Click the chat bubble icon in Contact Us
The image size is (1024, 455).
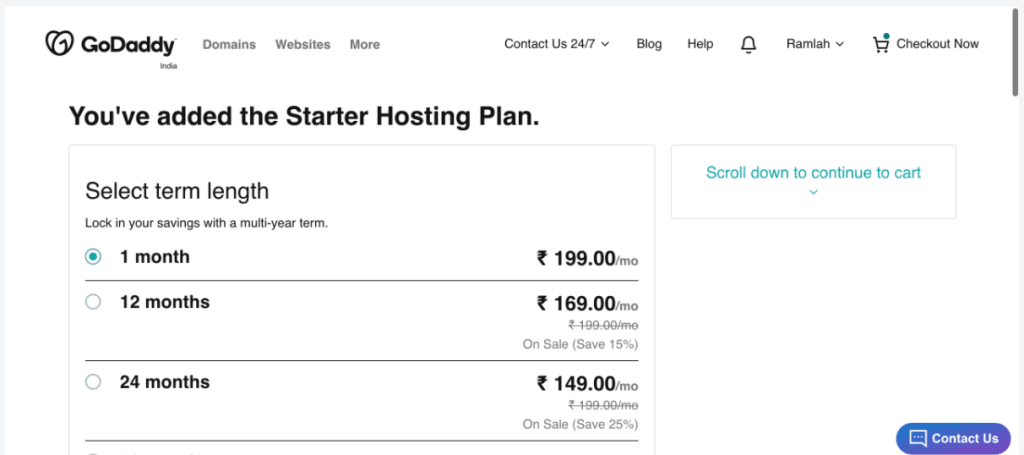[918, 438]
